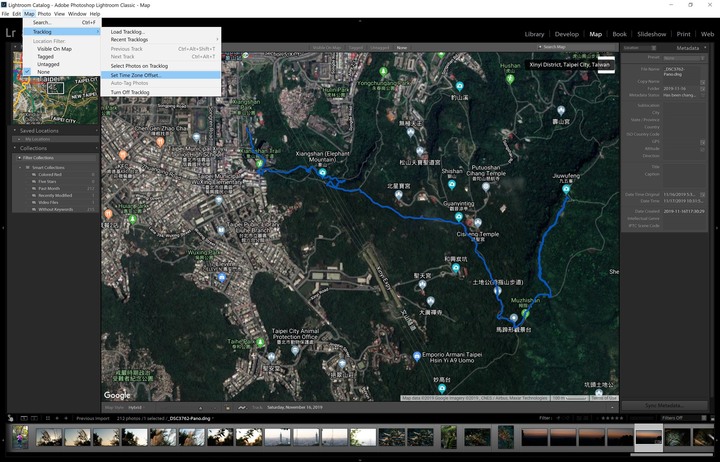The image size is (720, 462).
Task: Click the Filter Collections search field
Action: click(57, 158)
